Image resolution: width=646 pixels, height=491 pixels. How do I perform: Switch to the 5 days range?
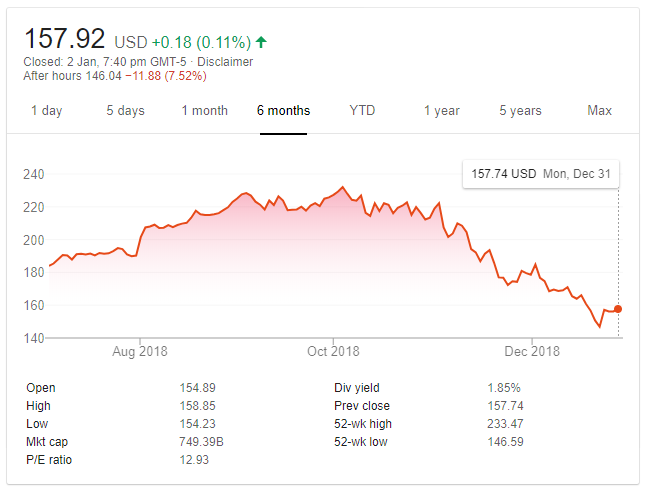coord(125,110)
